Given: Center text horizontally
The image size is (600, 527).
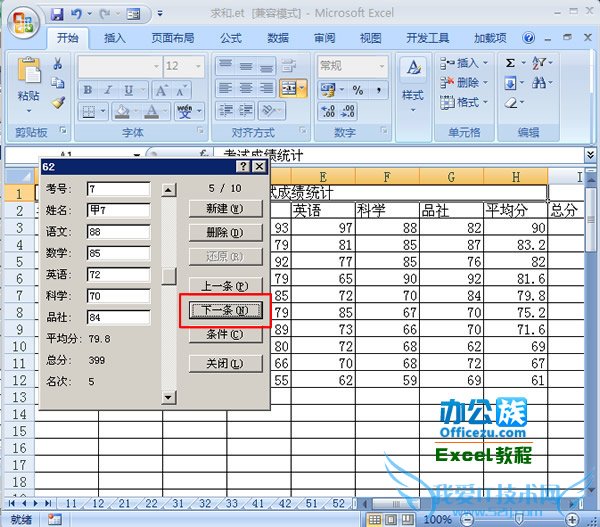Looking at the screenshot, I should pos(246,89).
